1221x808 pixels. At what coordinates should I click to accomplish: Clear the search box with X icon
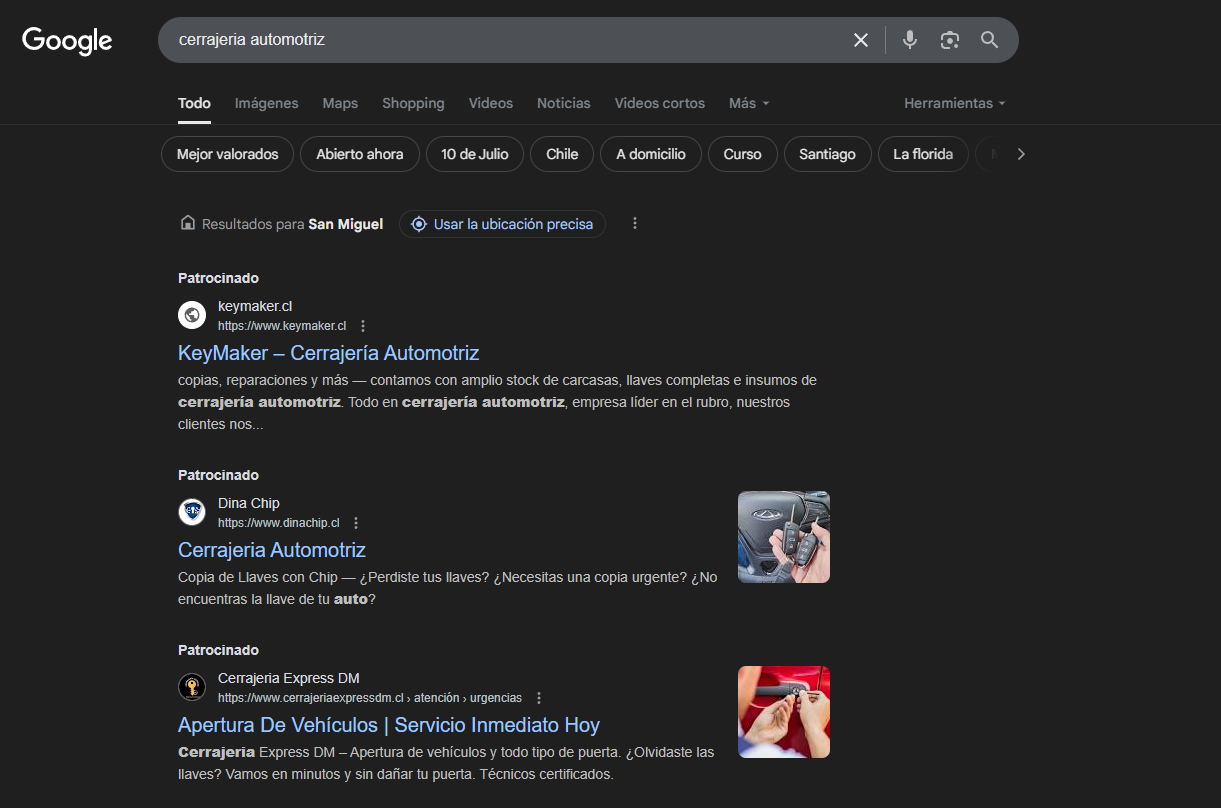tap(861, 40)
